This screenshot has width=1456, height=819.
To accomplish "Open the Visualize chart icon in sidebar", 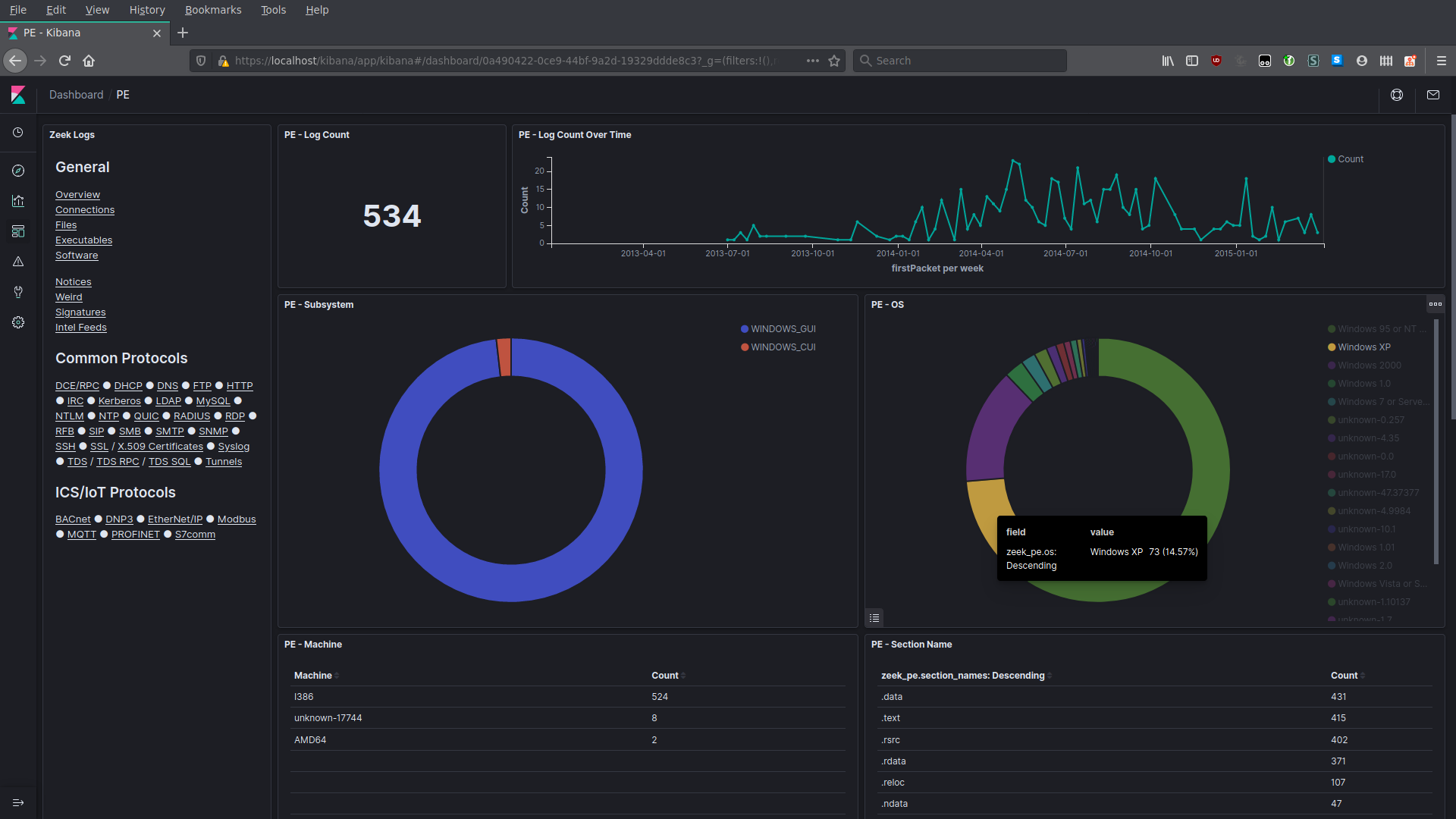I will (x=17, y=201).
